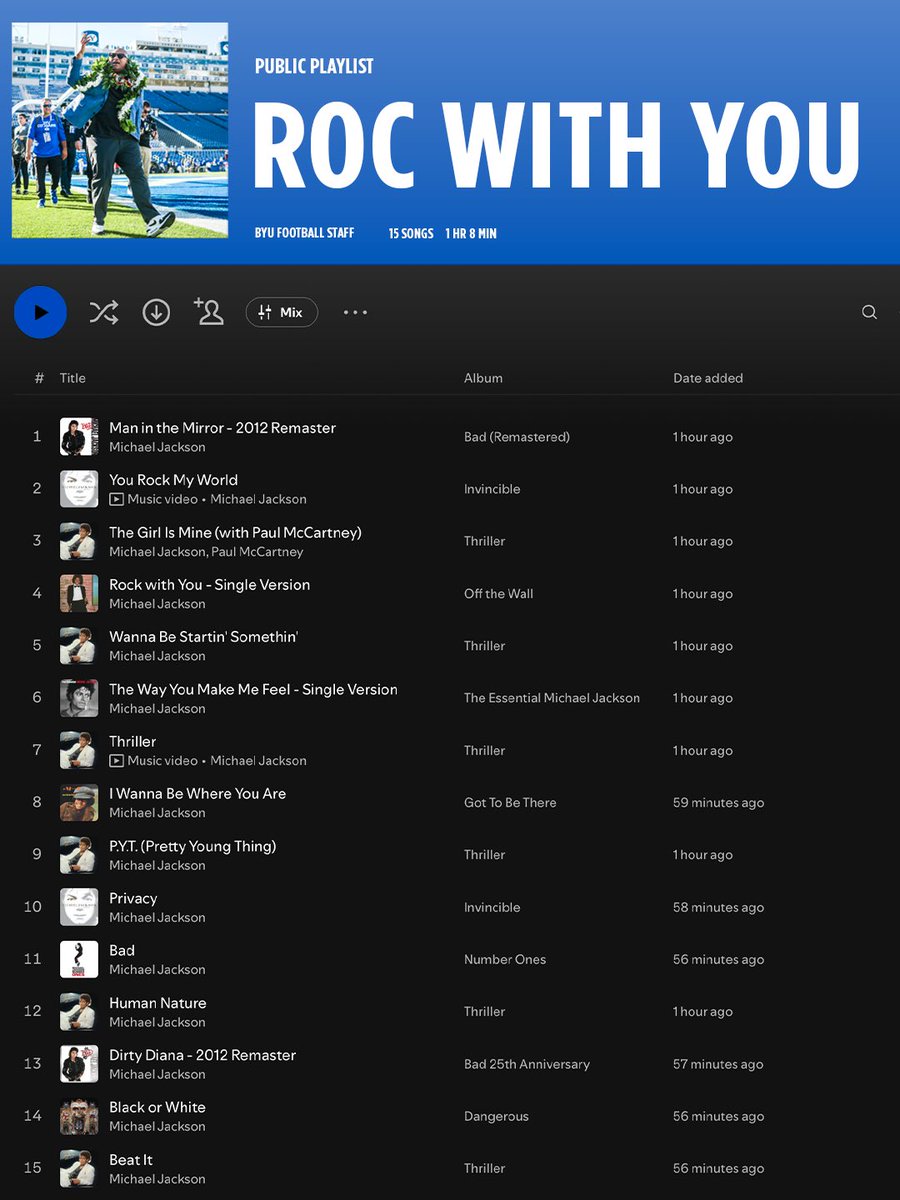Select the song Privacy
Viewport: 900px width, 1200px height.
pyautogui.click(x=133, y=898)
